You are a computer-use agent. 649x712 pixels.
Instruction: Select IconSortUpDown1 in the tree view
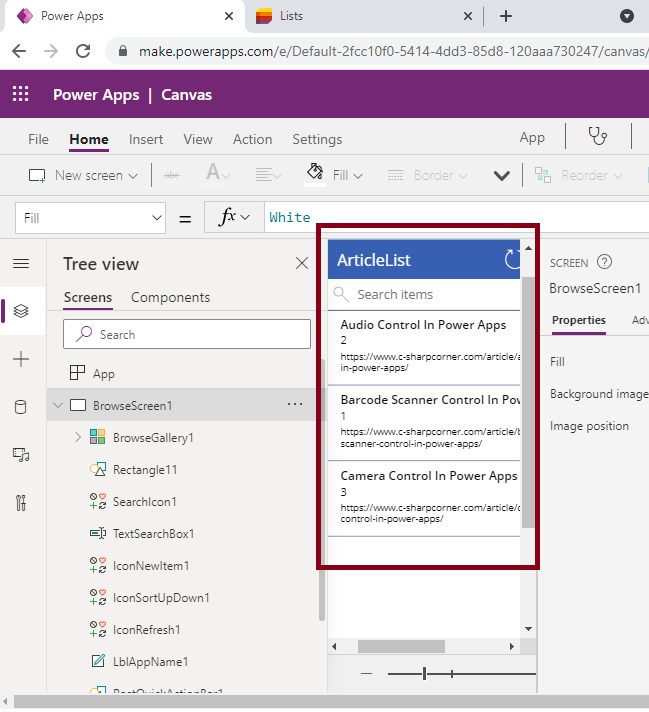click(161, 598)
